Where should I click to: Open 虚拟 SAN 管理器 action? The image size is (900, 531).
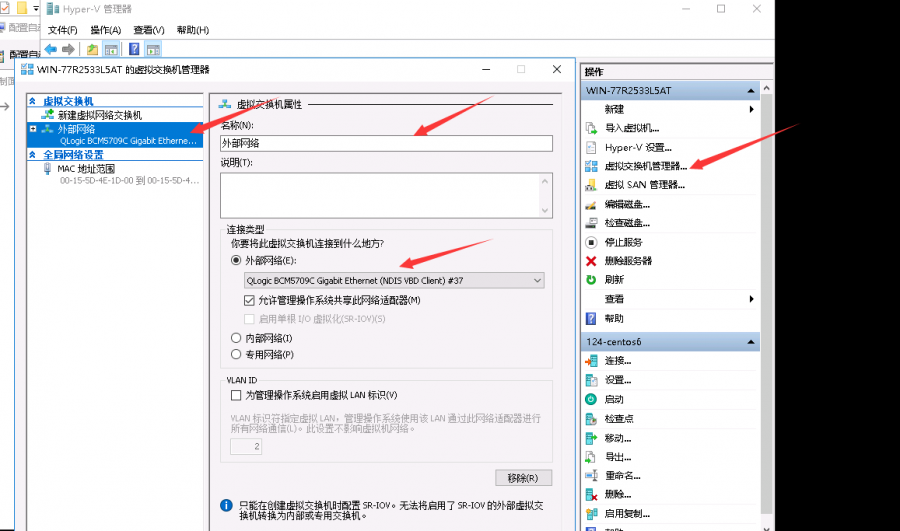(644, 185)
